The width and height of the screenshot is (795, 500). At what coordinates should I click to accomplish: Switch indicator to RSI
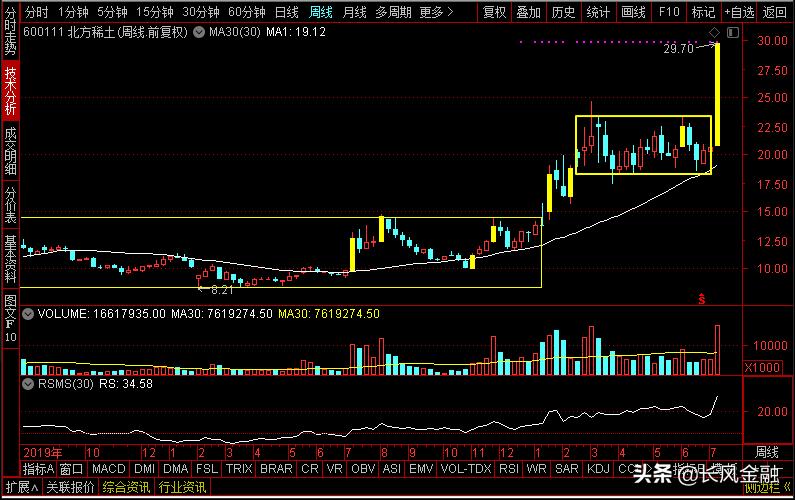pos(509,469)
